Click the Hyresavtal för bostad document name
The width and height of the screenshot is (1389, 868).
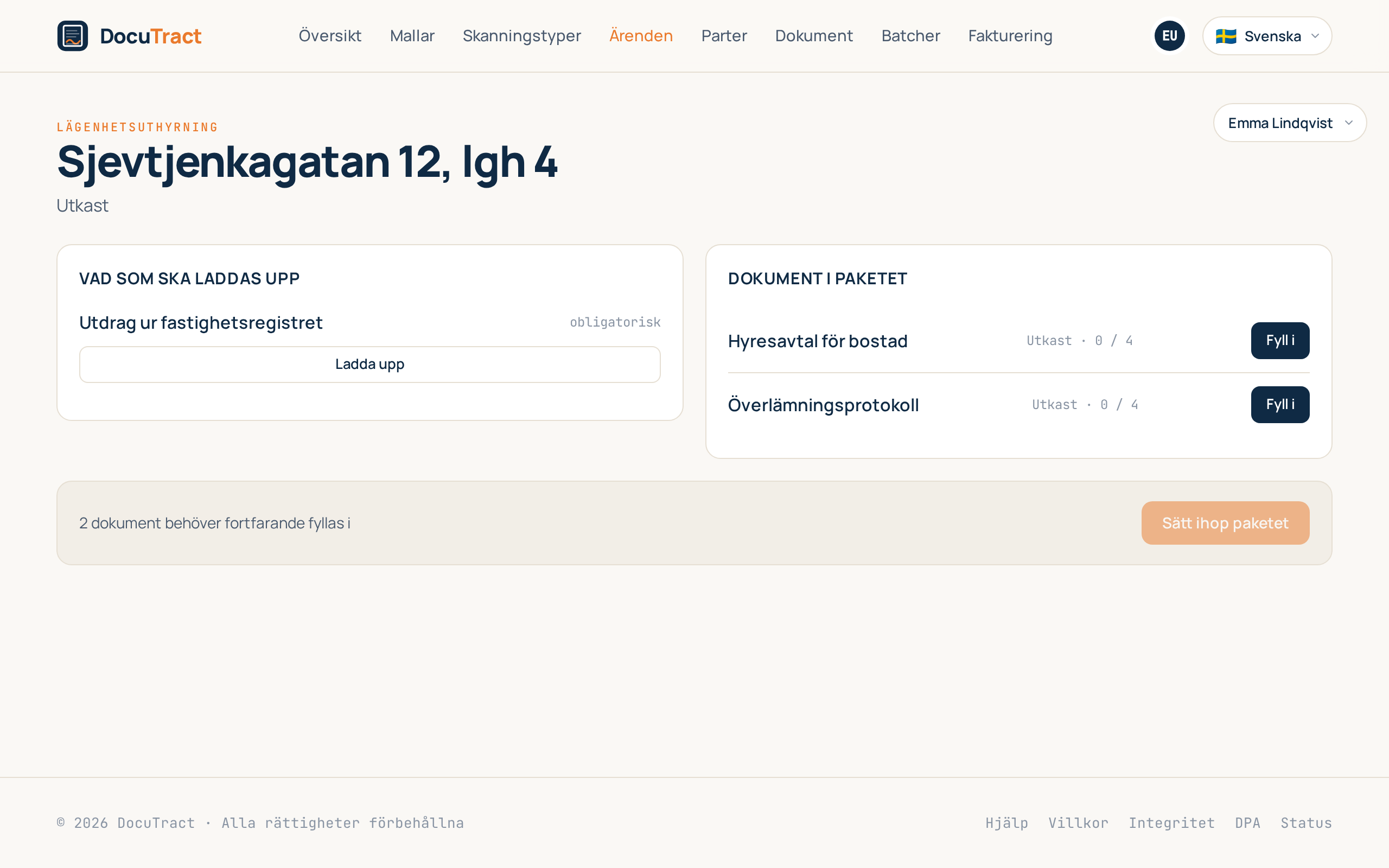pos(817,341)
